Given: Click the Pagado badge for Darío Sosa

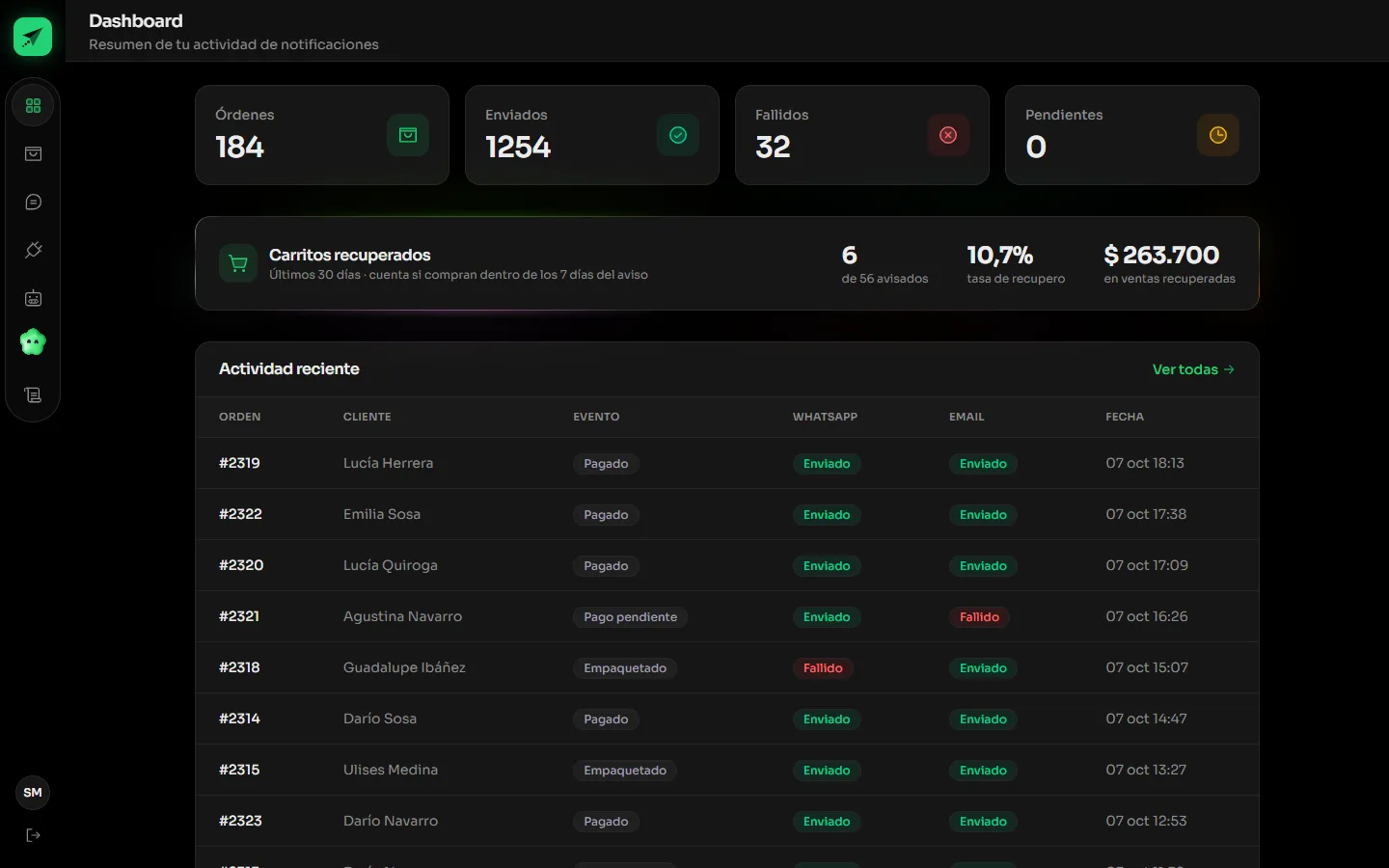Looking at the screenshot, I should [x=606, y=719].
